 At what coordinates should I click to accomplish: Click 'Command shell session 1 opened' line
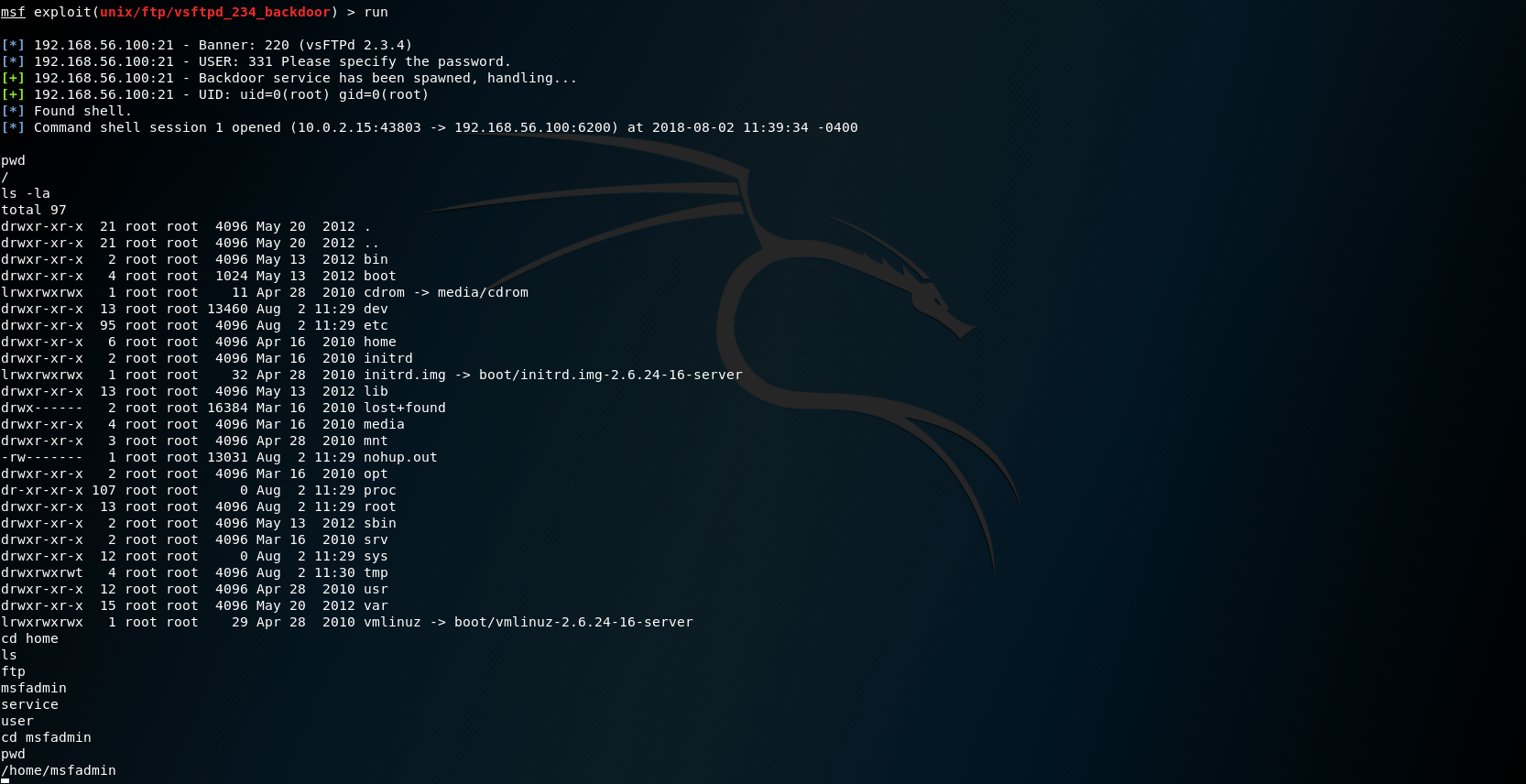tap(430, 127)
